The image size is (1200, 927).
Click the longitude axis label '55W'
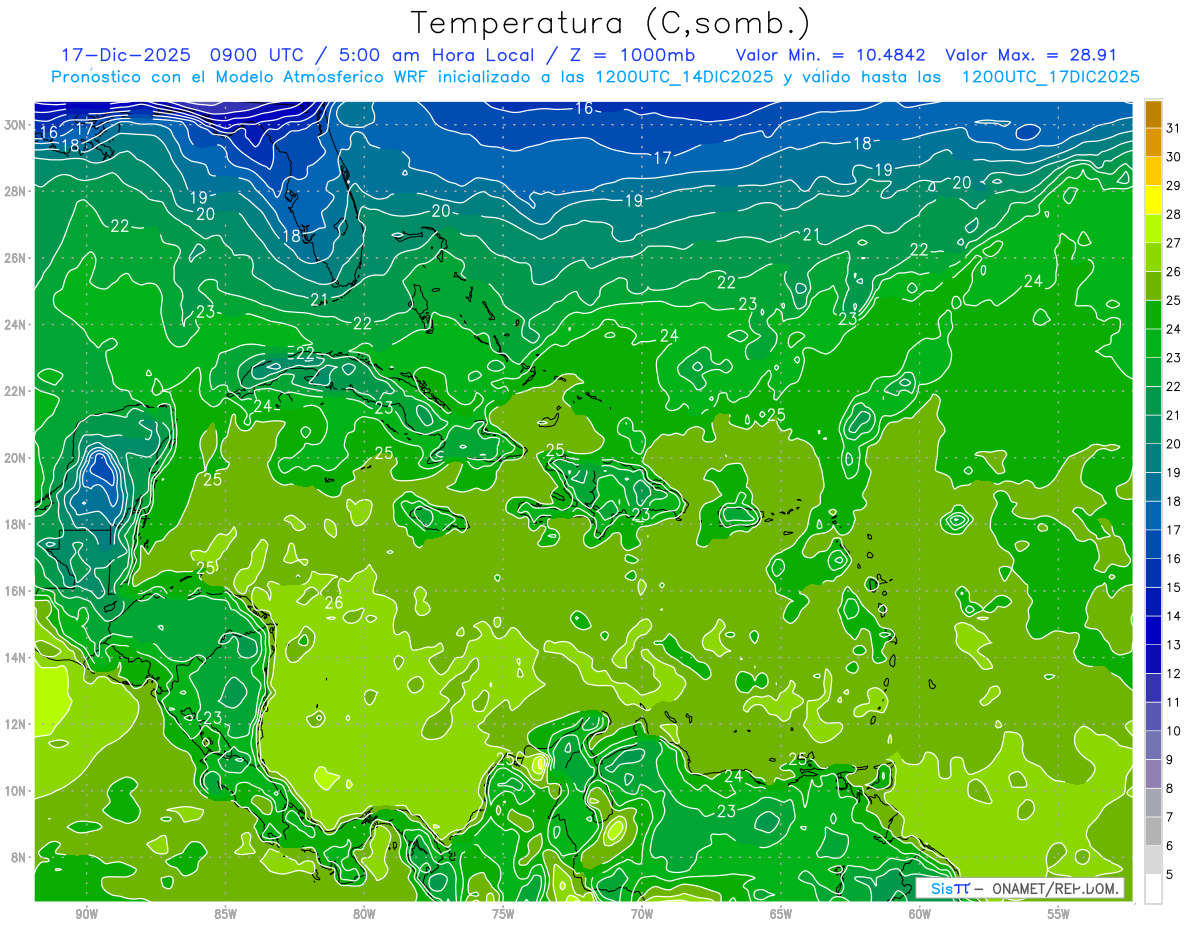click(x=1059, y=914)
